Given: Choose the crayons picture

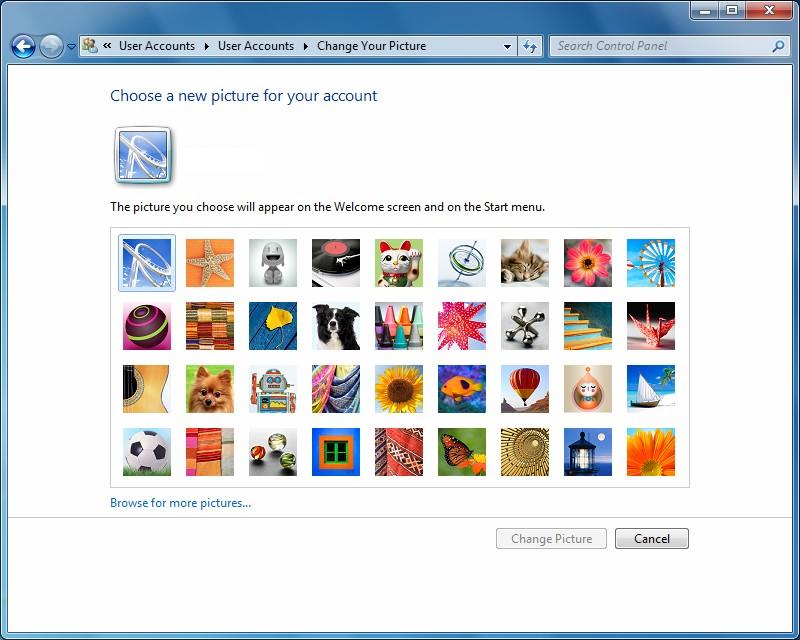Looking at the screenshot, I should [x=399, y=326].
